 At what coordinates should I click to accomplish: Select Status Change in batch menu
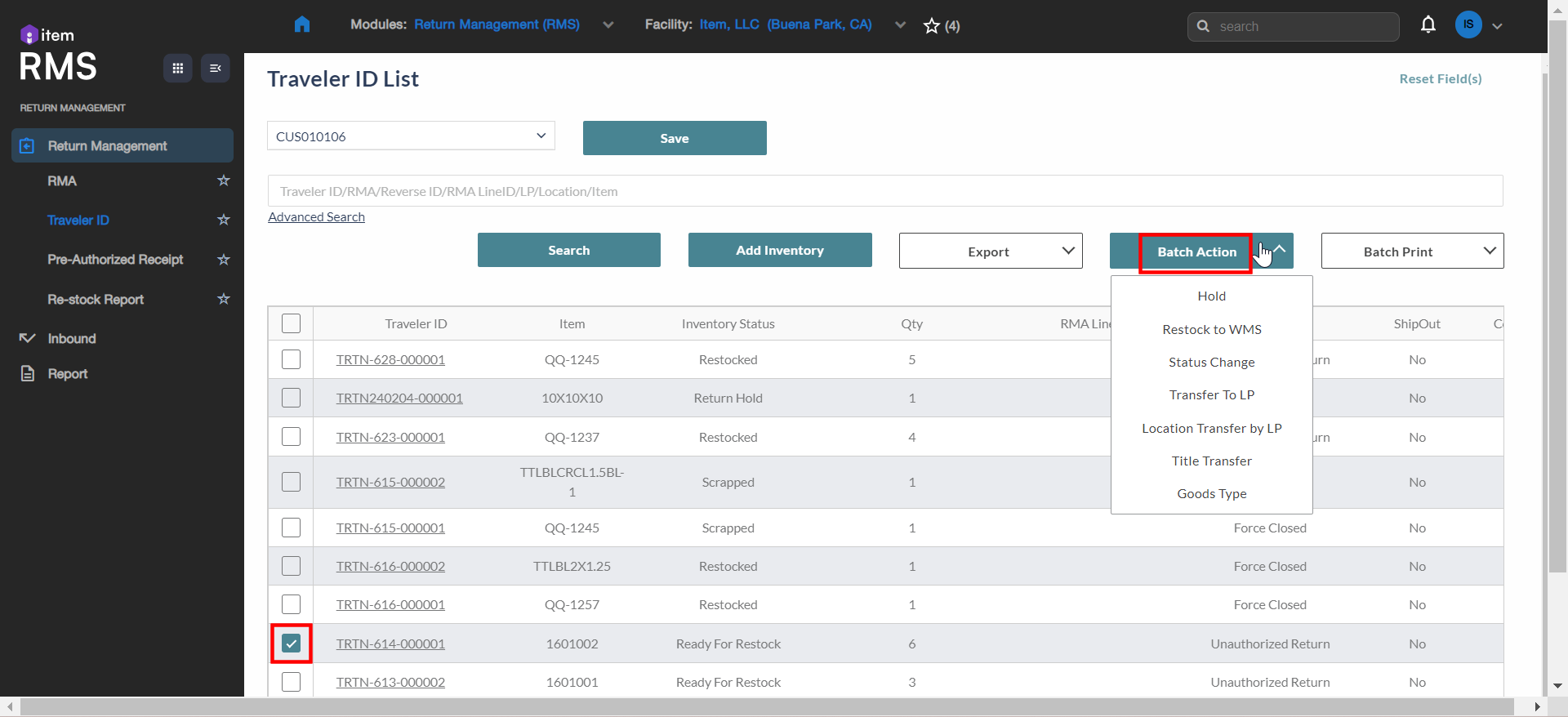click(1211, 363)
